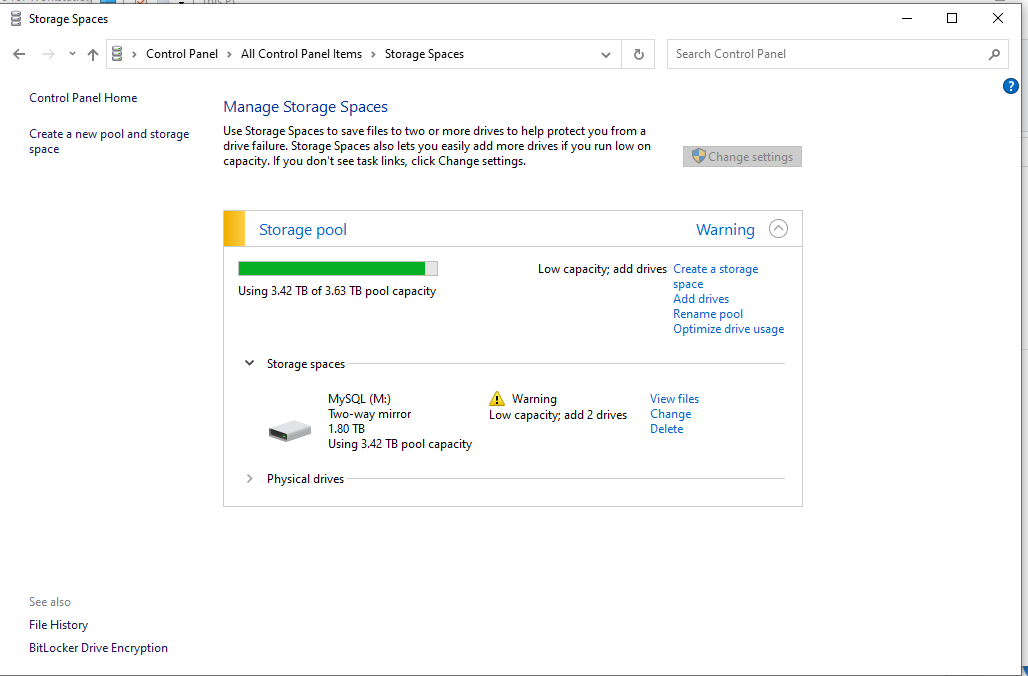Collapse the Storage pool panel
The image size is (1028, 676).
pyautogui.click(x=778, y=229)
